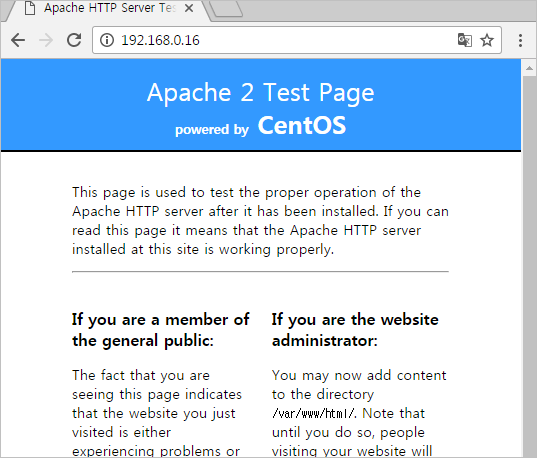Open the site information icon

[107, 40]
